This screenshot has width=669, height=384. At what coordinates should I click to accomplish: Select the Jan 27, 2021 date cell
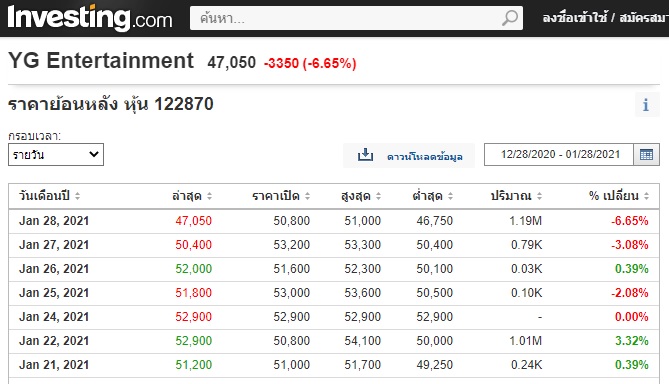coord(54,244)
